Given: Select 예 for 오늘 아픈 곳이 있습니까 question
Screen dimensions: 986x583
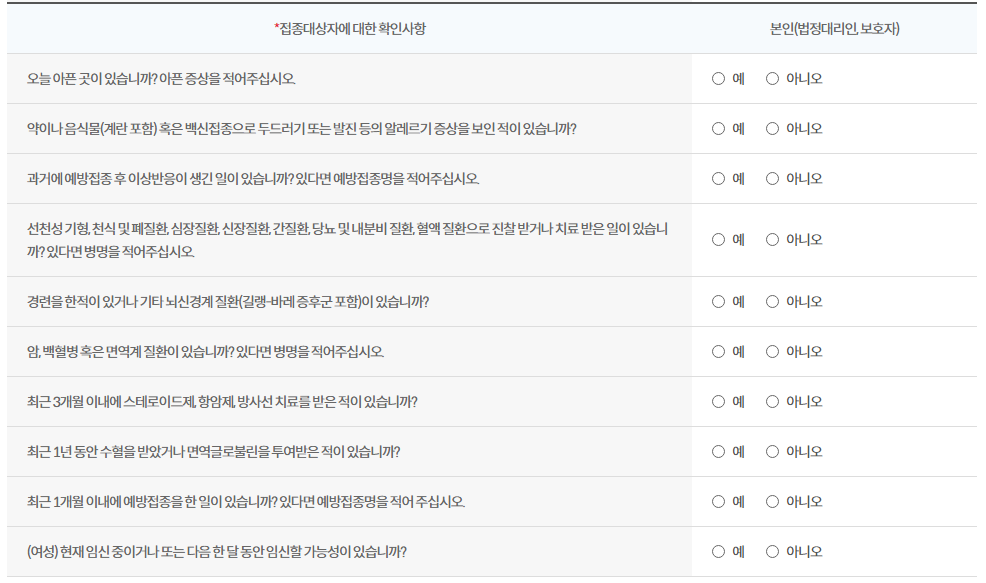Looking at the screenshot, I should pos(718,79).
